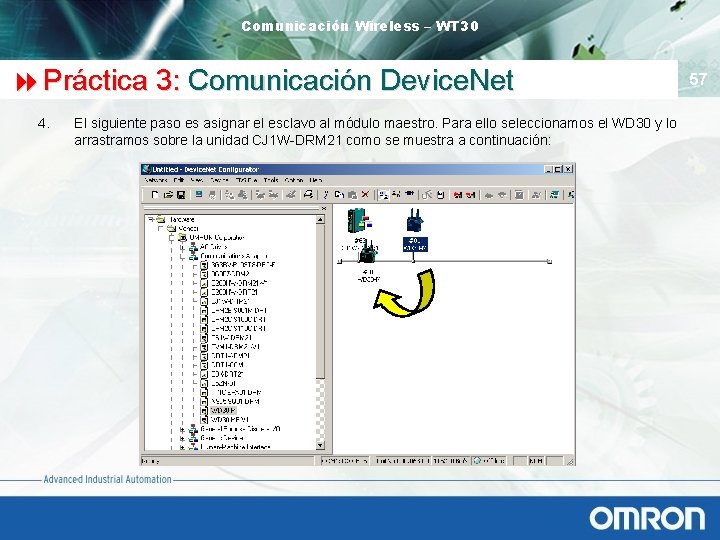
Task: Select the highlighted WD30 node #00 device
Action: [415, 230]
